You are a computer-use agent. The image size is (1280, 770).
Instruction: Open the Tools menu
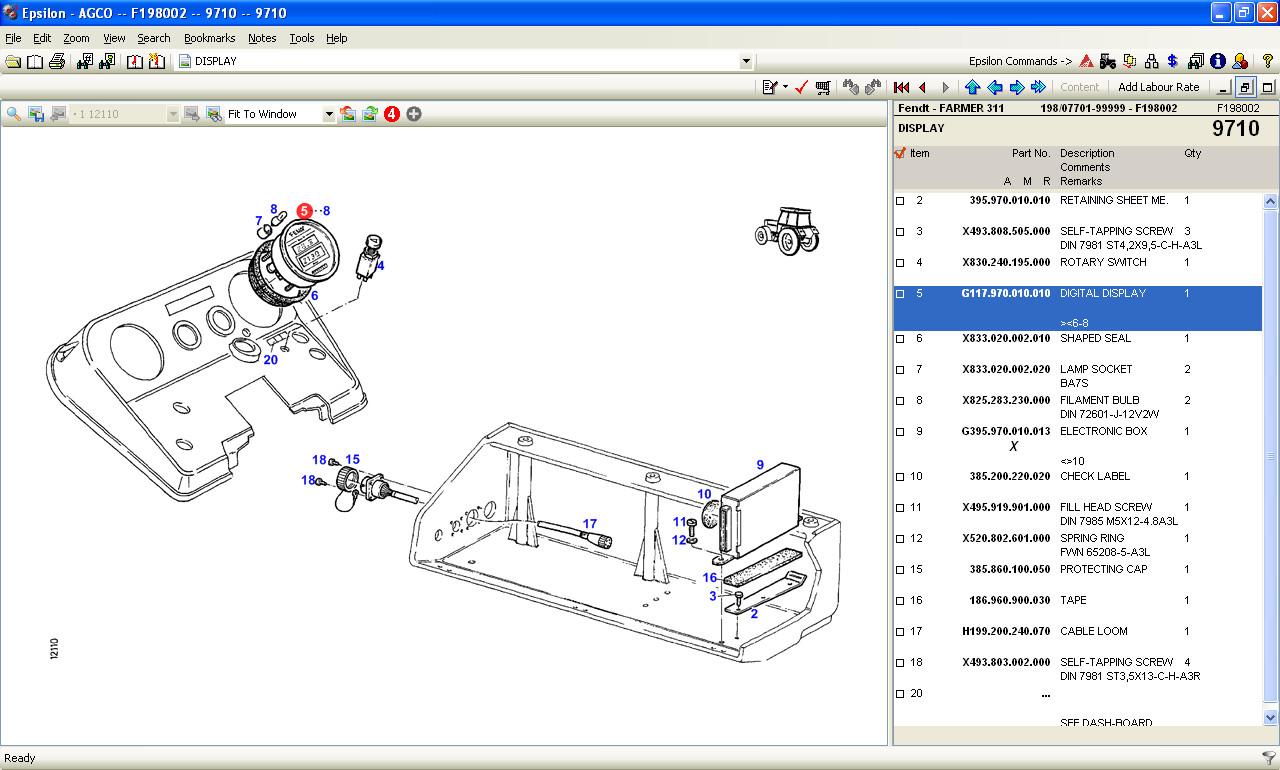coord(301,38)
